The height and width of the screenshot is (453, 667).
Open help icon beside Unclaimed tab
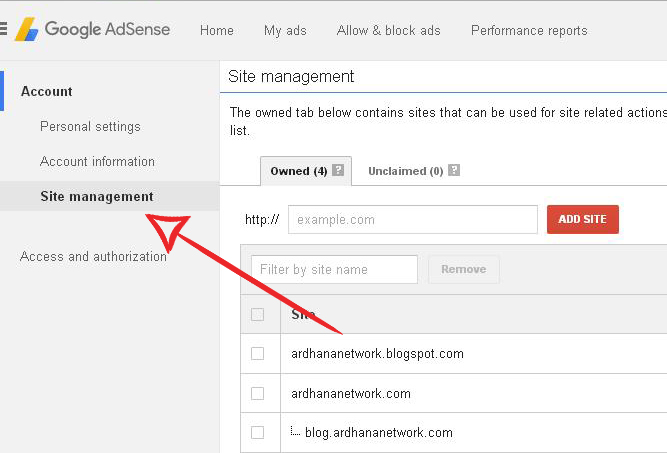tap(454, 170)
